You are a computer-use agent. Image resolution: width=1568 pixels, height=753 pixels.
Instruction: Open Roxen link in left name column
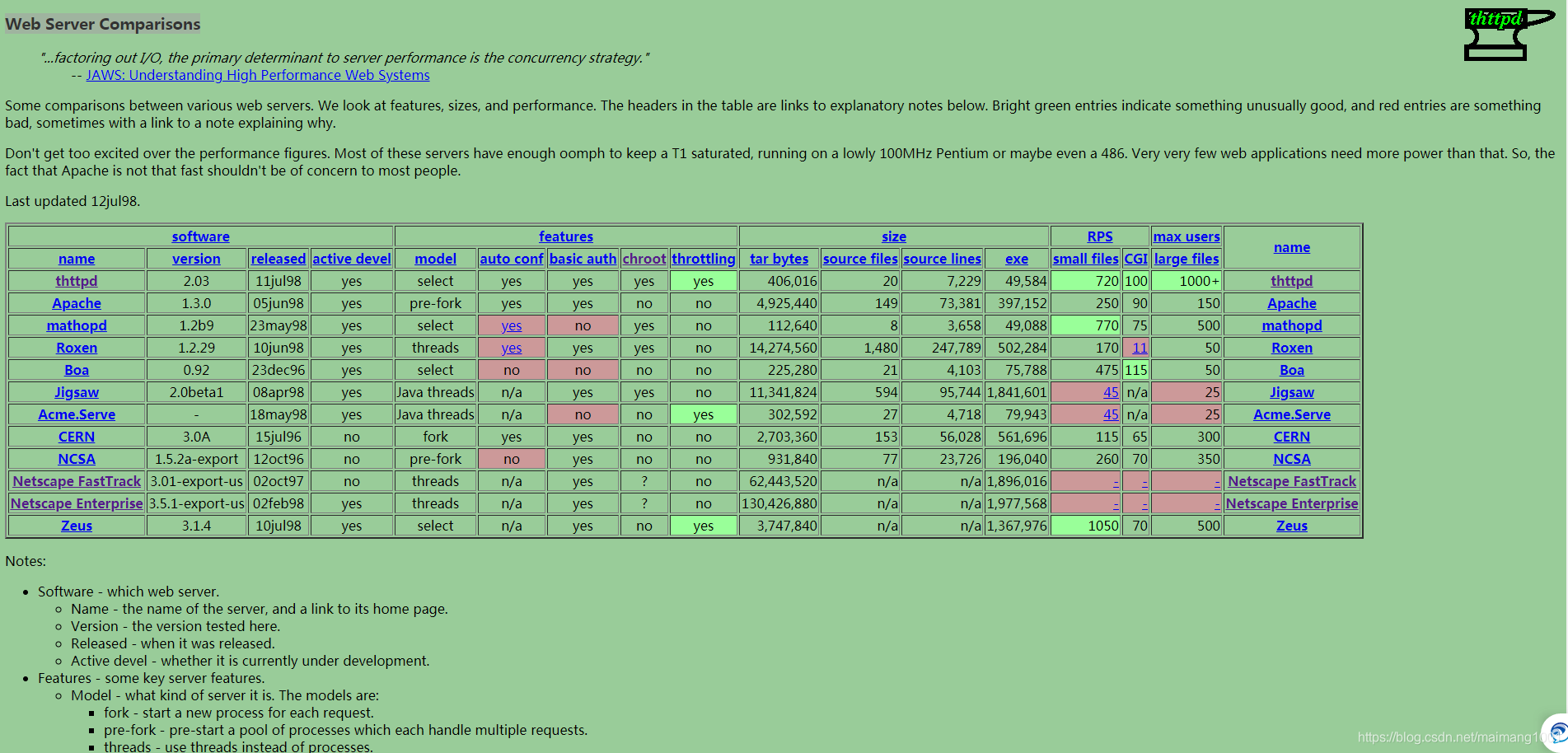(x=77, y=348)
